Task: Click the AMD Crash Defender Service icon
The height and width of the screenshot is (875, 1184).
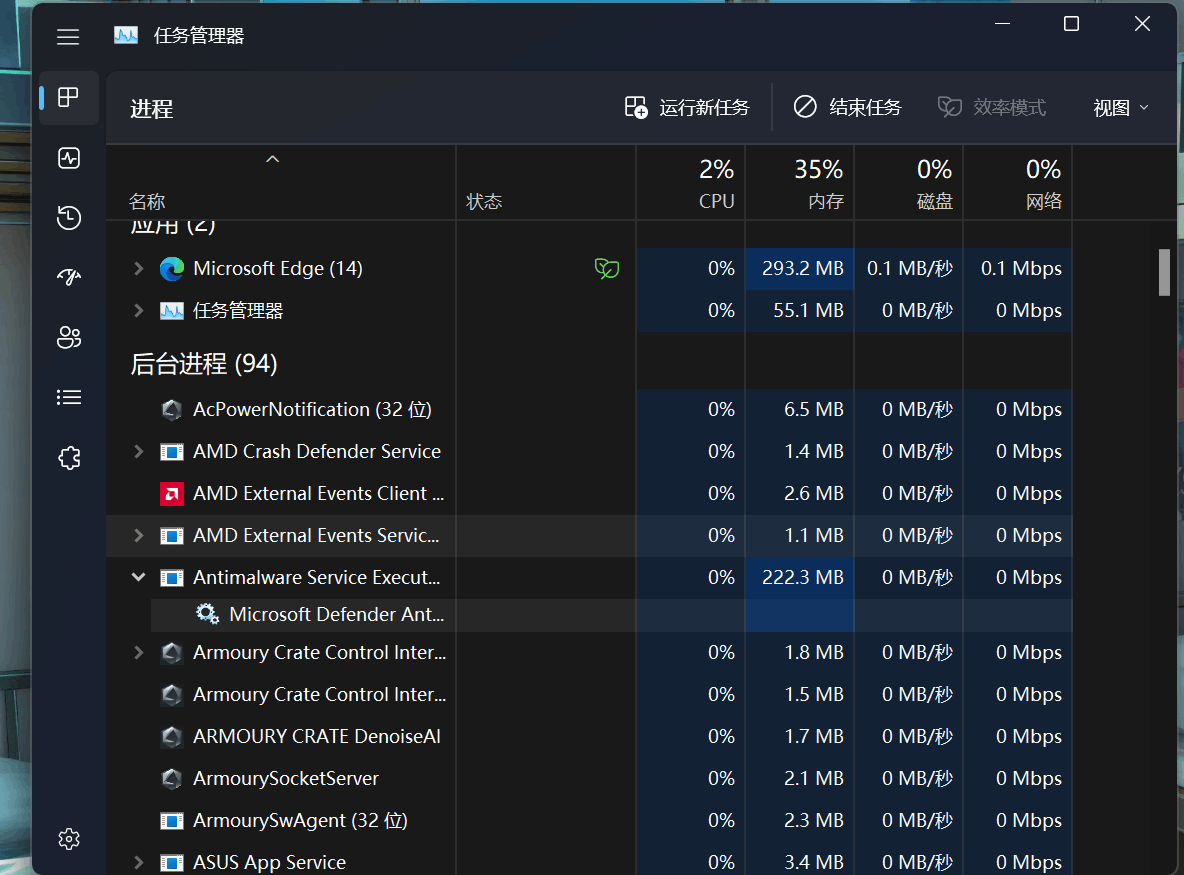Action: (172, 451)
